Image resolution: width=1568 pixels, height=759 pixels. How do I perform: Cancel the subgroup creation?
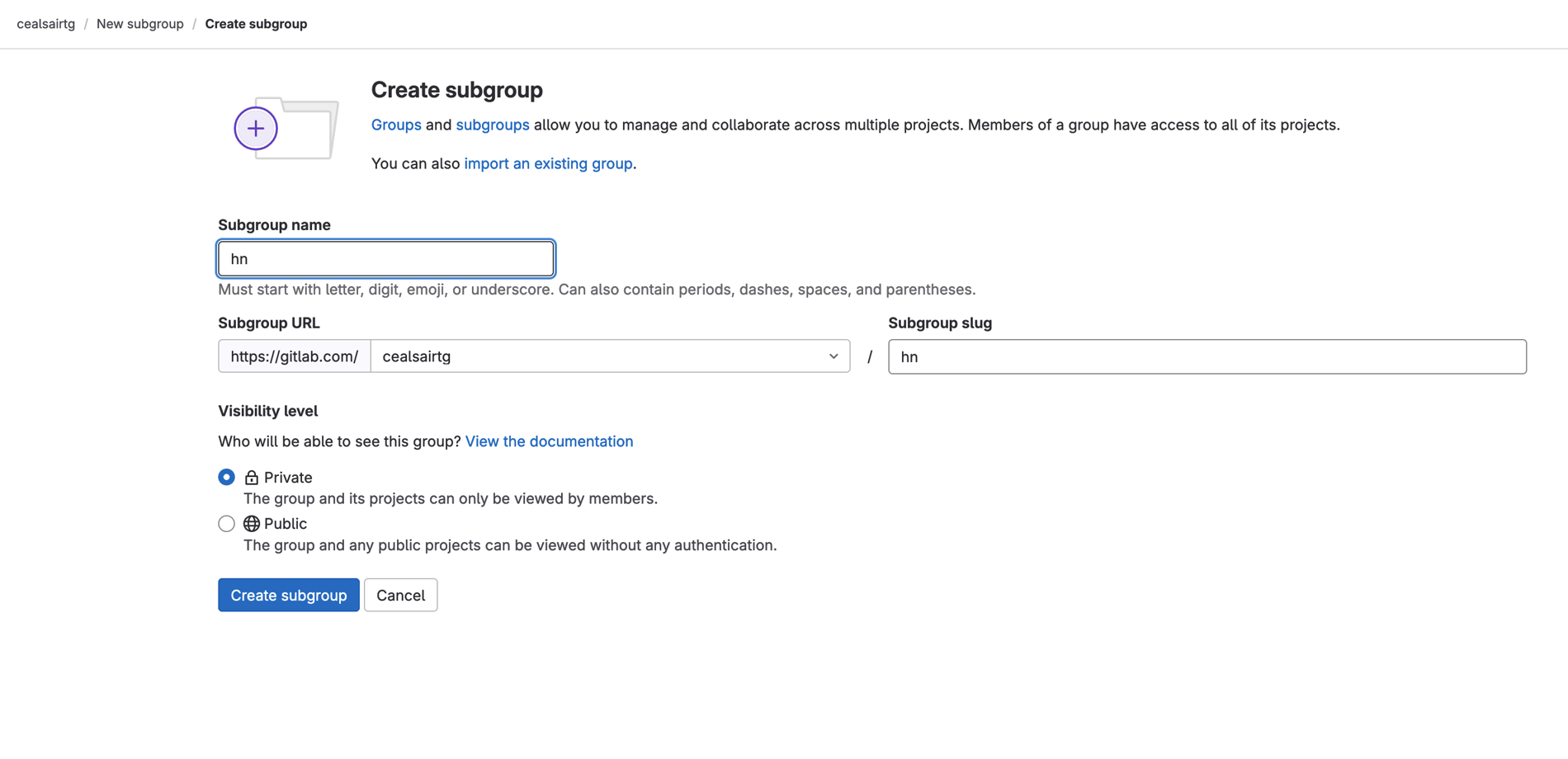point(400,596)
